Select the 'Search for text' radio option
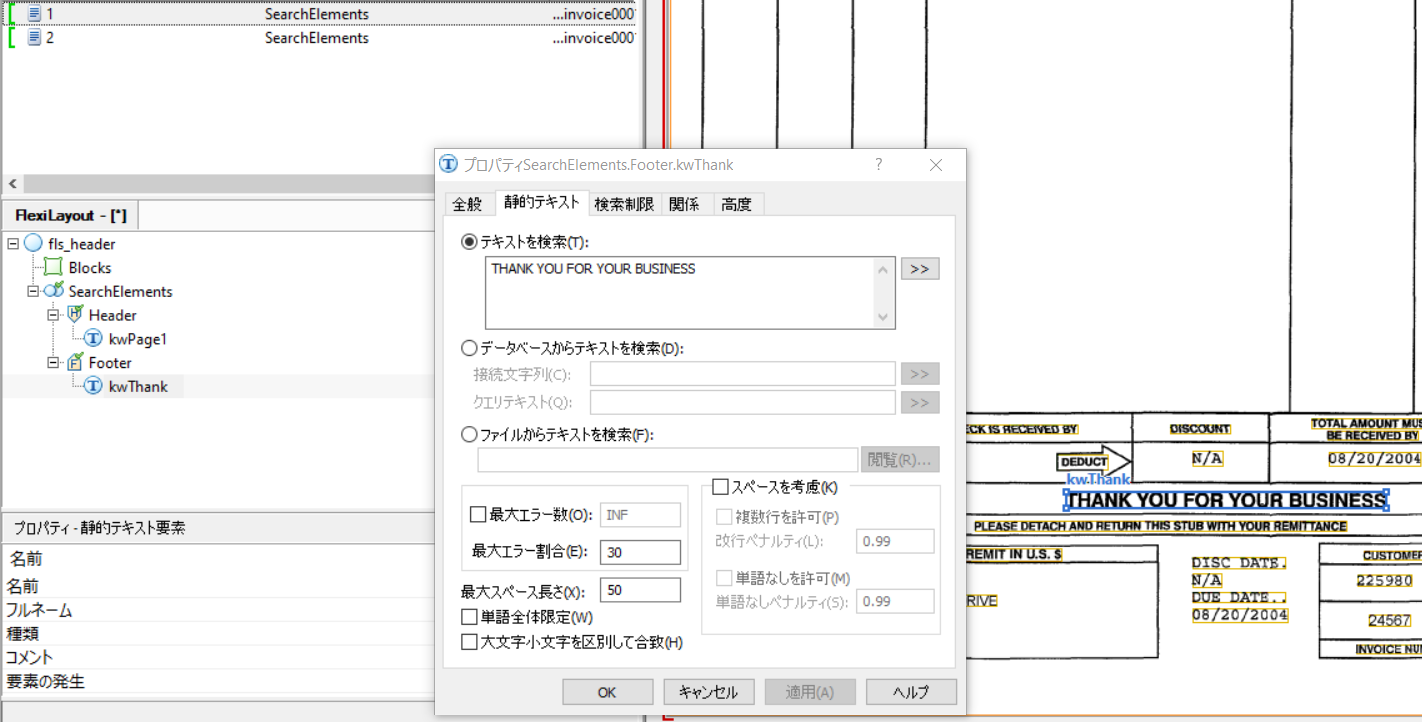This screenshot has height=722, width=1422. tap(468, 242)
